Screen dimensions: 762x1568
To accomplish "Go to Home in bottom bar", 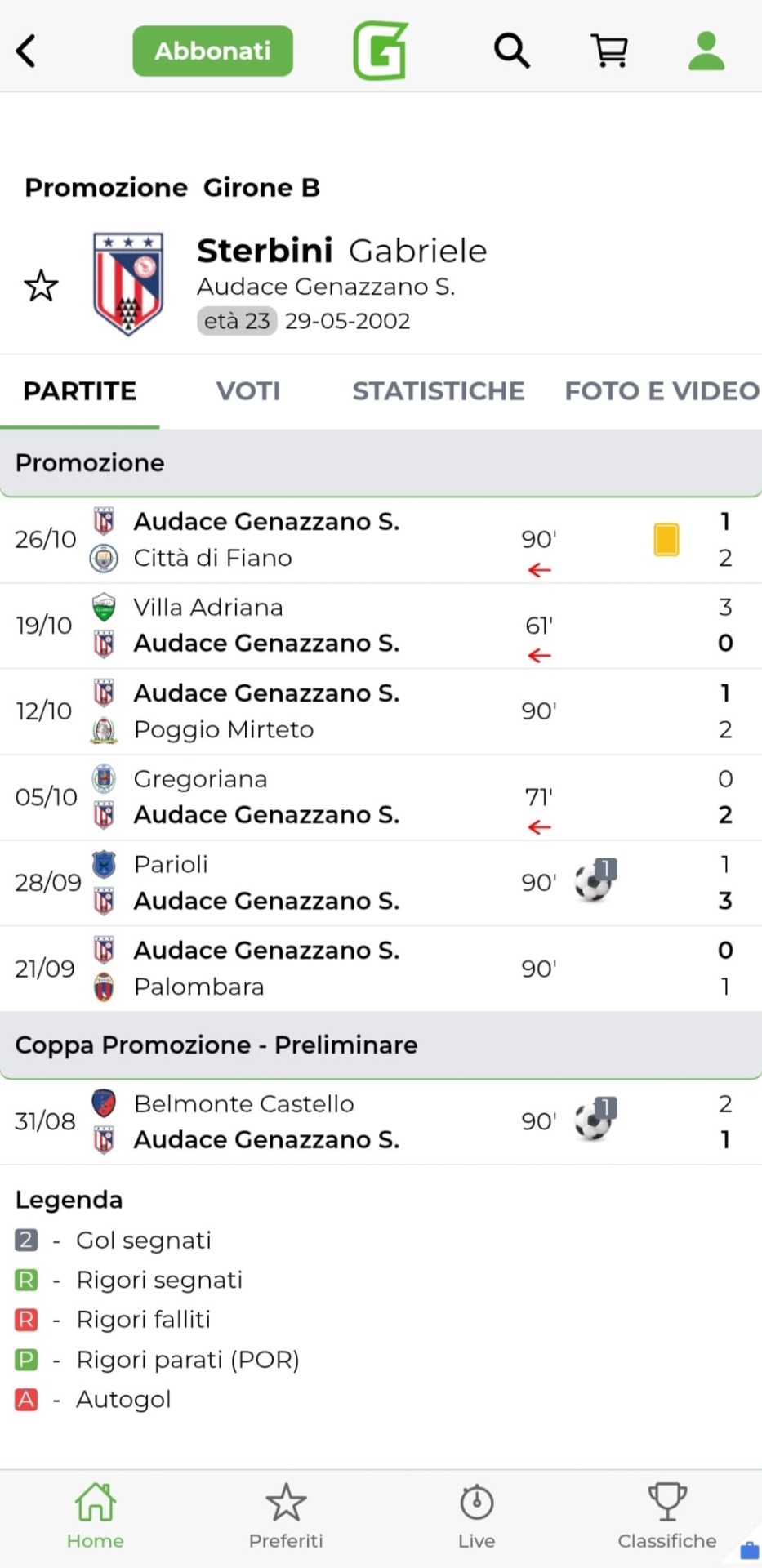I will 96,1516.
